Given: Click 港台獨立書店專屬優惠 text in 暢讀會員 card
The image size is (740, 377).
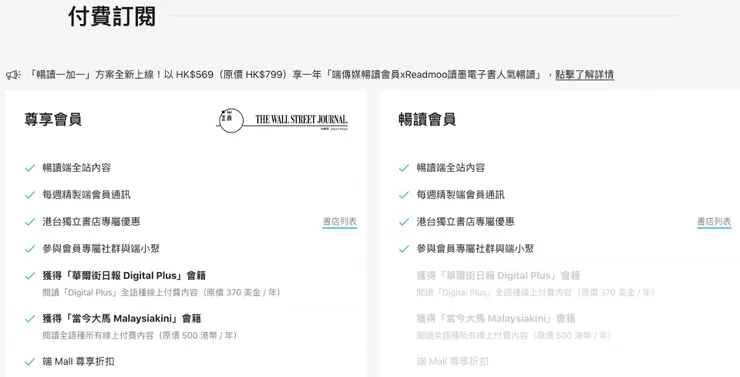Looking at the screenshot, I should point(465,221).
